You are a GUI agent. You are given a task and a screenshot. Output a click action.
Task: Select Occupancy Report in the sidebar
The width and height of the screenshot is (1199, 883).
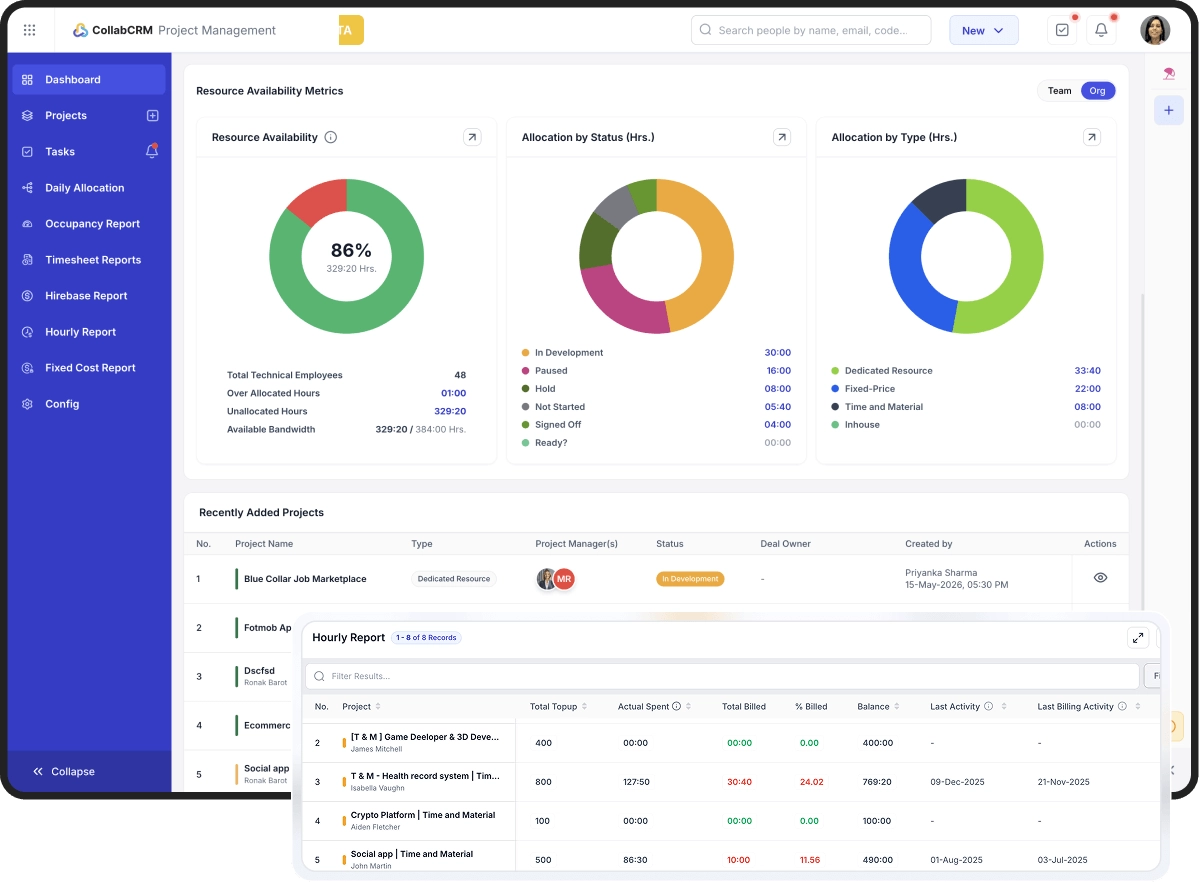[x=90, y=223]
